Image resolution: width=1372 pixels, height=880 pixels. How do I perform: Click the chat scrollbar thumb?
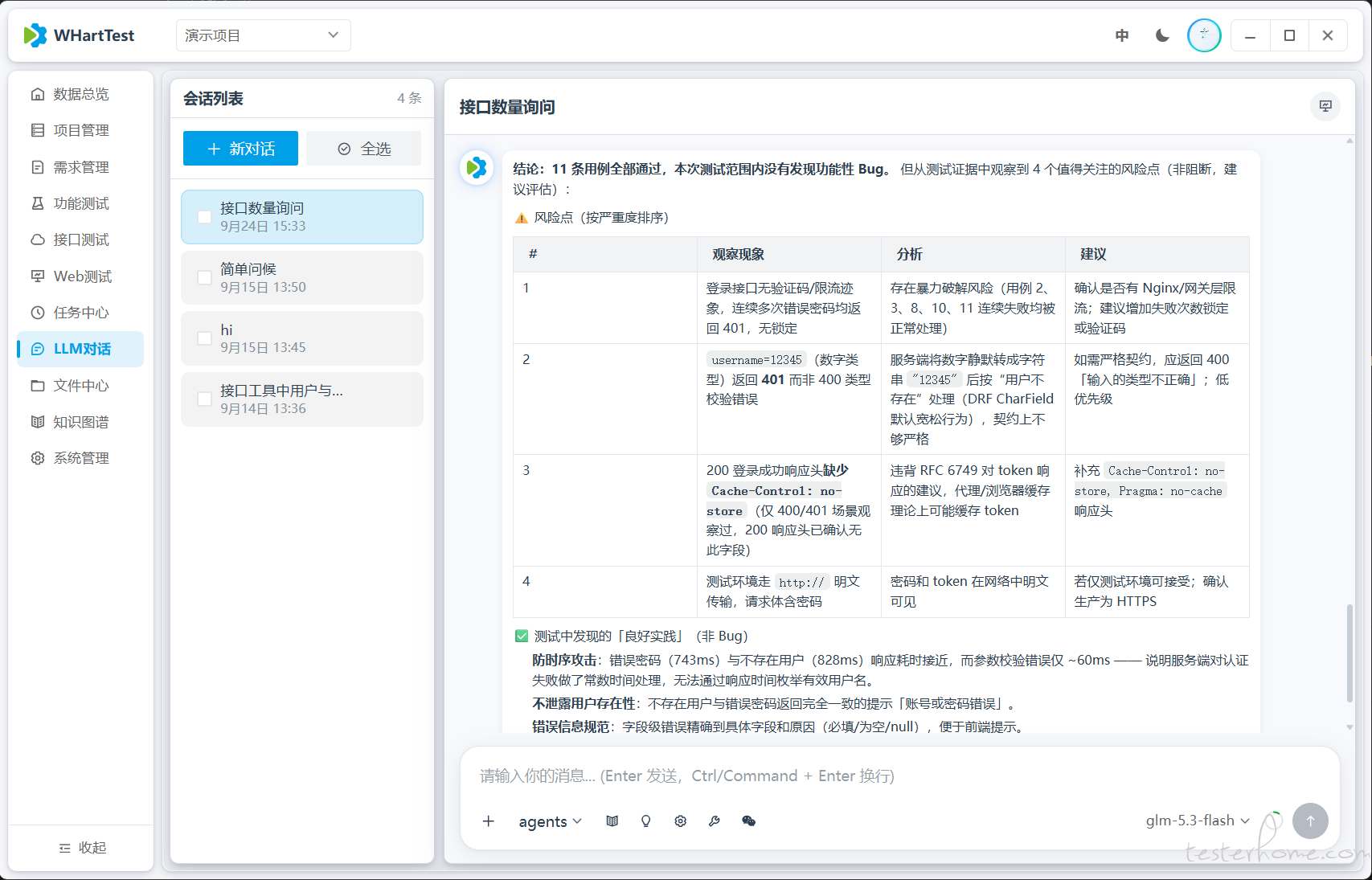tap(1349, 653)
